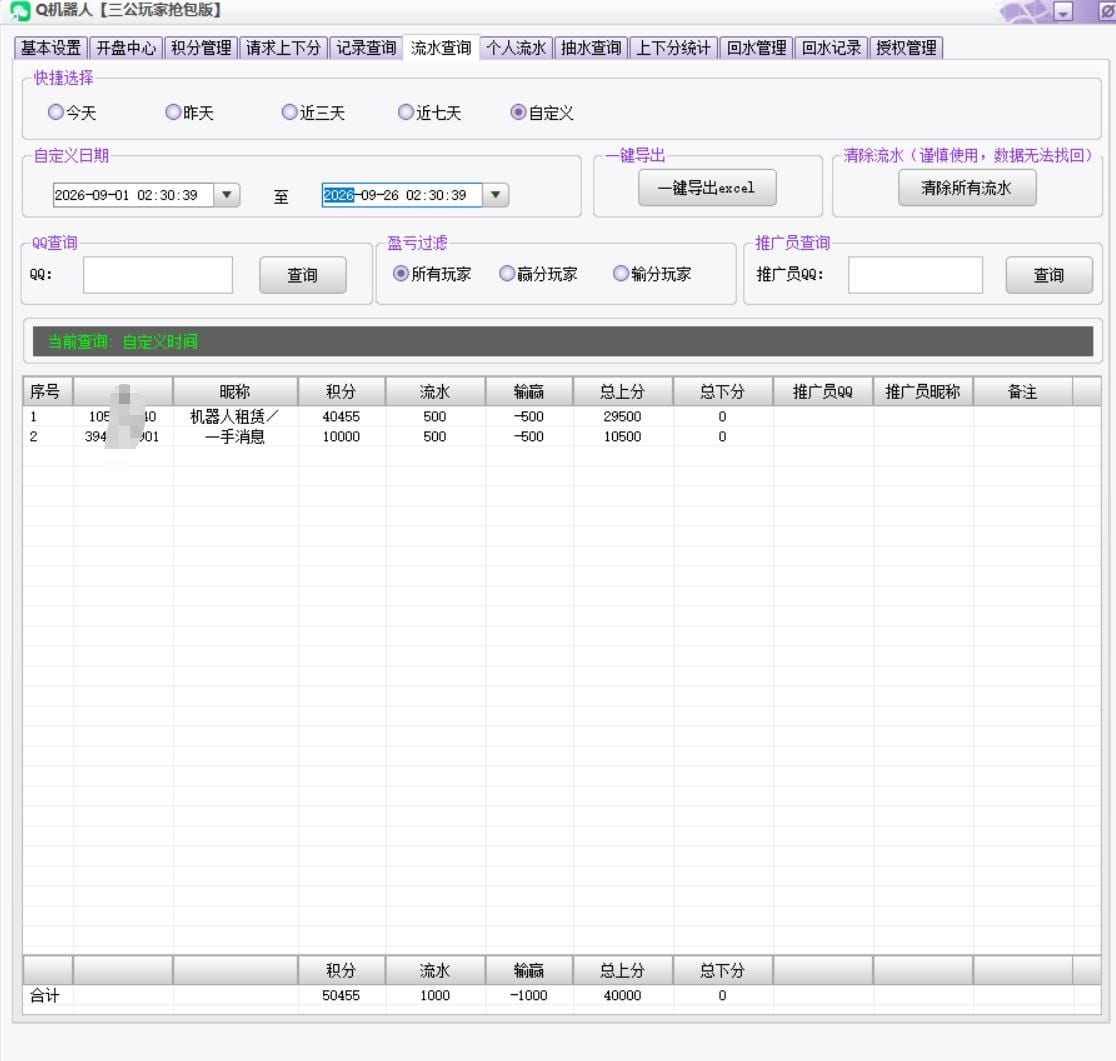
Task: Click the 清除所有流水 button
Action: 967,188
